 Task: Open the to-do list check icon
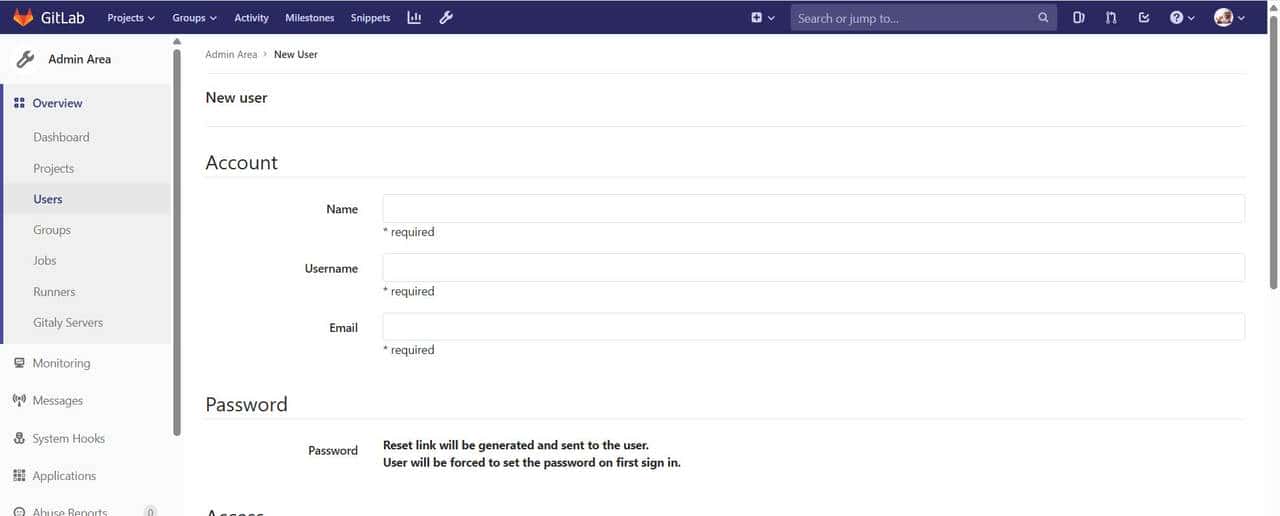tap(1144, 18)
